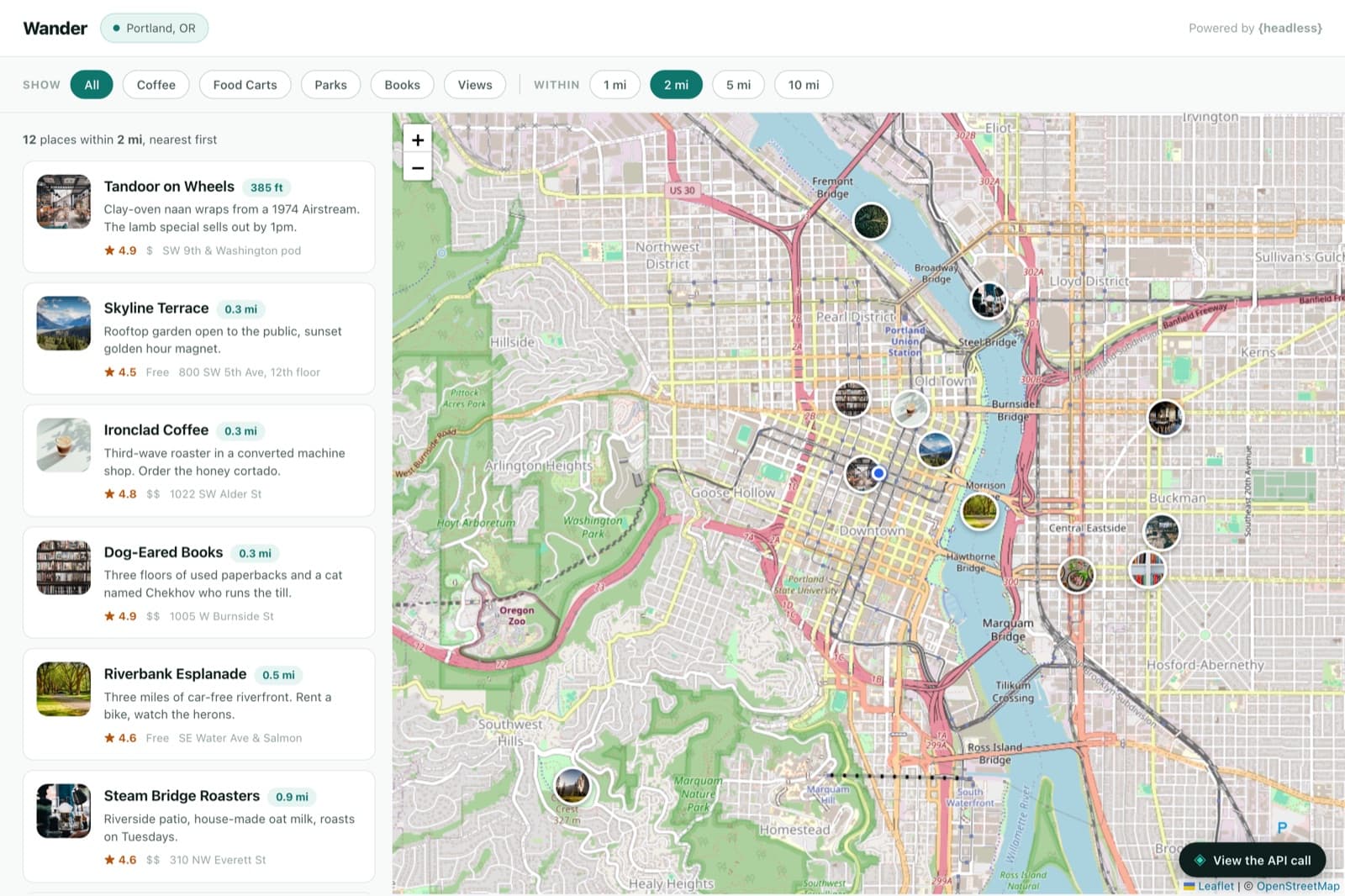Select the hilltop view marker in Southwest Hills

pyautogui.click(x=572, y=787)
